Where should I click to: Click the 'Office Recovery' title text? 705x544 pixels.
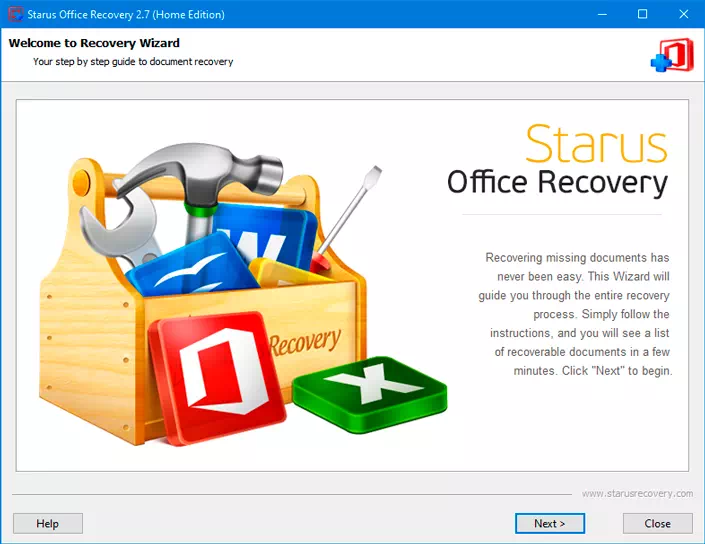pyautogui.click(x=558, y=183)
